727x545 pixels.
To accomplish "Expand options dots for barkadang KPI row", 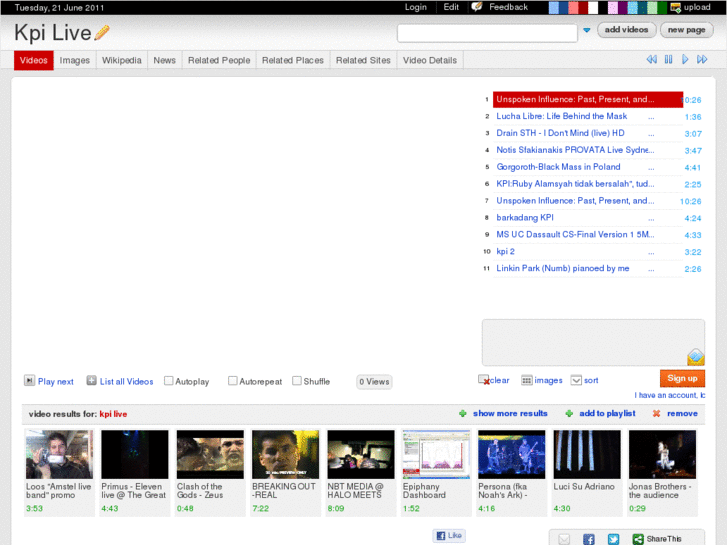I will 651,218.
